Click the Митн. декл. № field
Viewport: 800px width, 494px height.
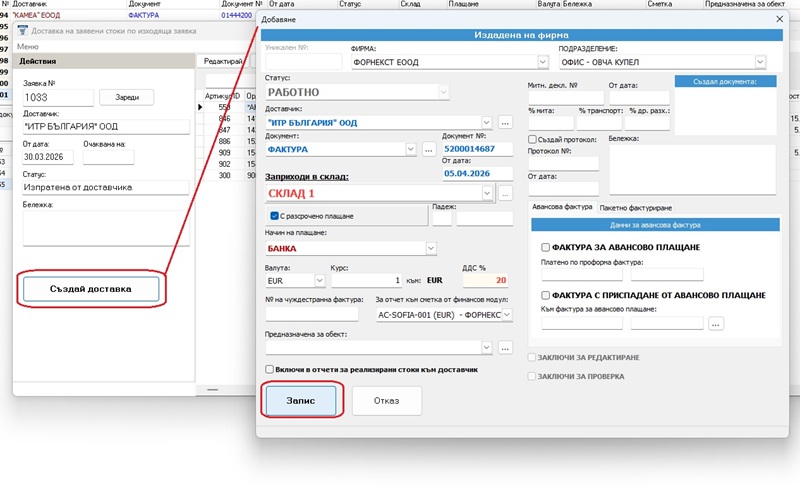pyautogui.click(x=566, y=98)
